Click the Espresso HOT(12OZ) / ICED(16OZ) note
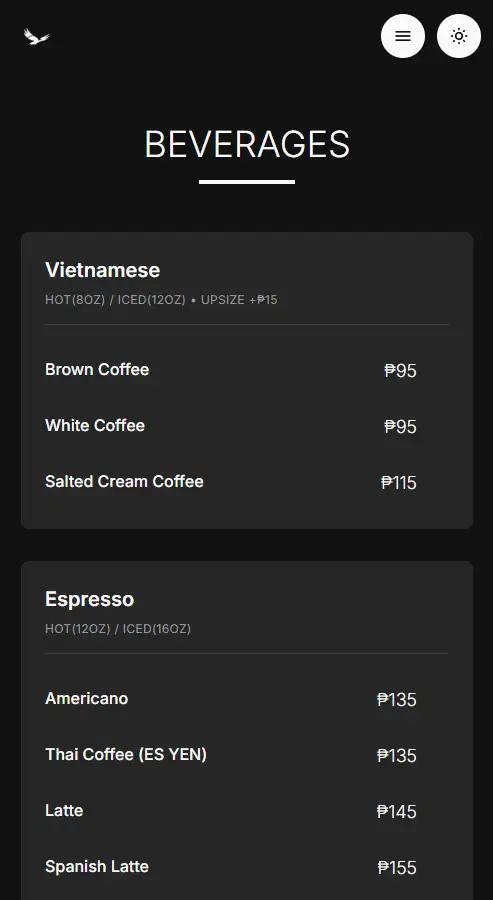Image resolution: width=493 pixels, height=900 pixels. [x=118, y=629]
